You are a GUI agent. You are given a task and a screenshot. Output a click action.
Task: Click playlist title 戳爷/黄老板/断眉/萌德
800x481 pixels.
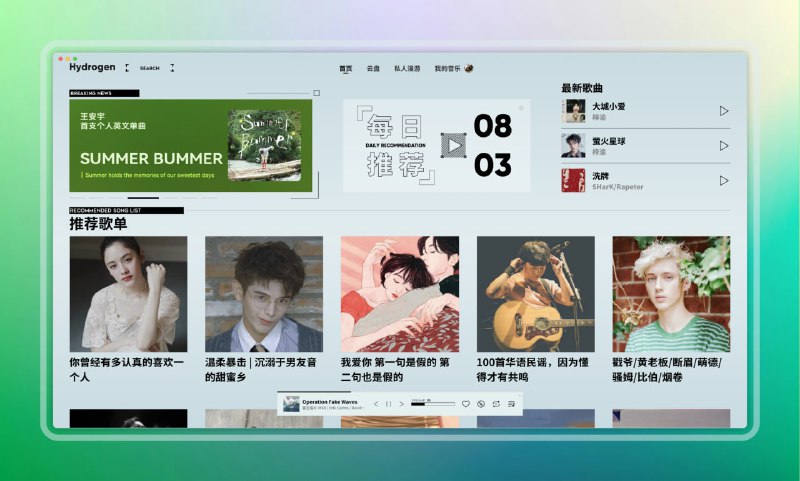coord(667,370)
